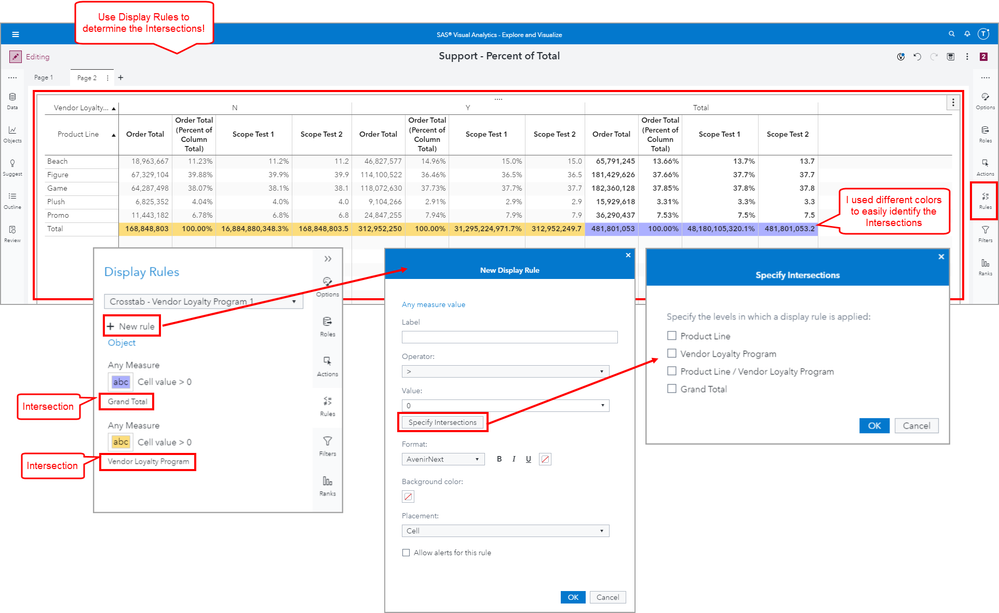Add a new page with plus button
The width and height of the screenshot is (999, 613).
pos(120,78)
